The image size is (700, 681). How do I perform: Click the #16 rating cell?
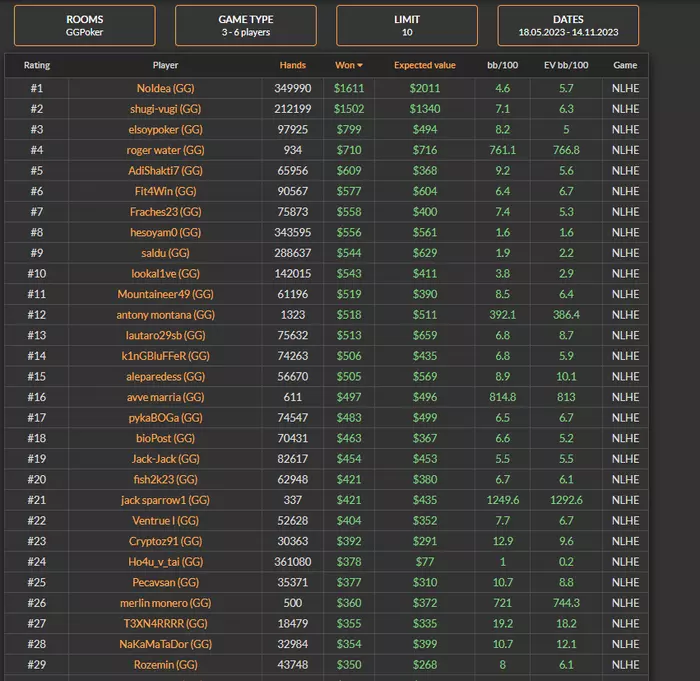point(37,397)
